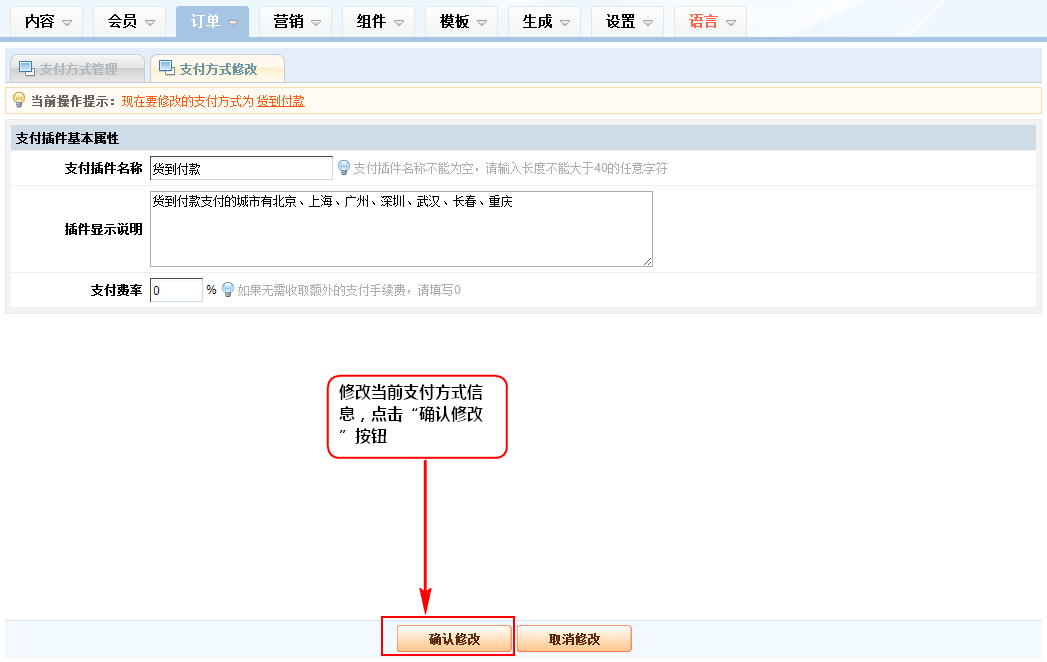Click the 支付插件名称 text input
The width and height of the screenshot is (1047, 662).
coord(241,168)
